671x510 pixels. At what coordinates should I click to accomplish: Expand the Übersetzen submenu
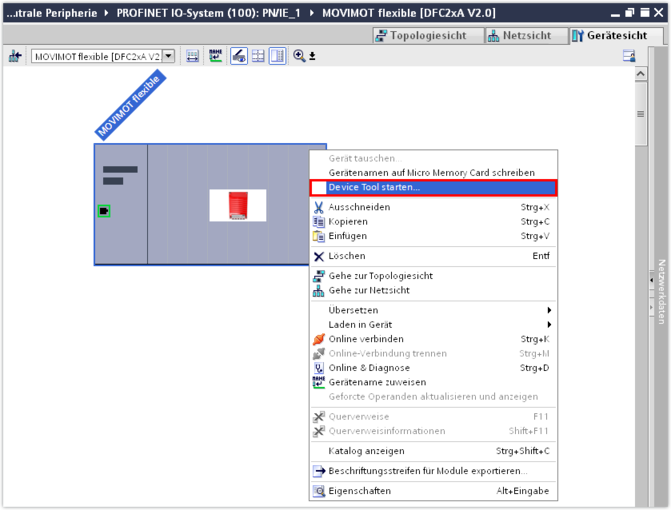click(x=440, y=310)
